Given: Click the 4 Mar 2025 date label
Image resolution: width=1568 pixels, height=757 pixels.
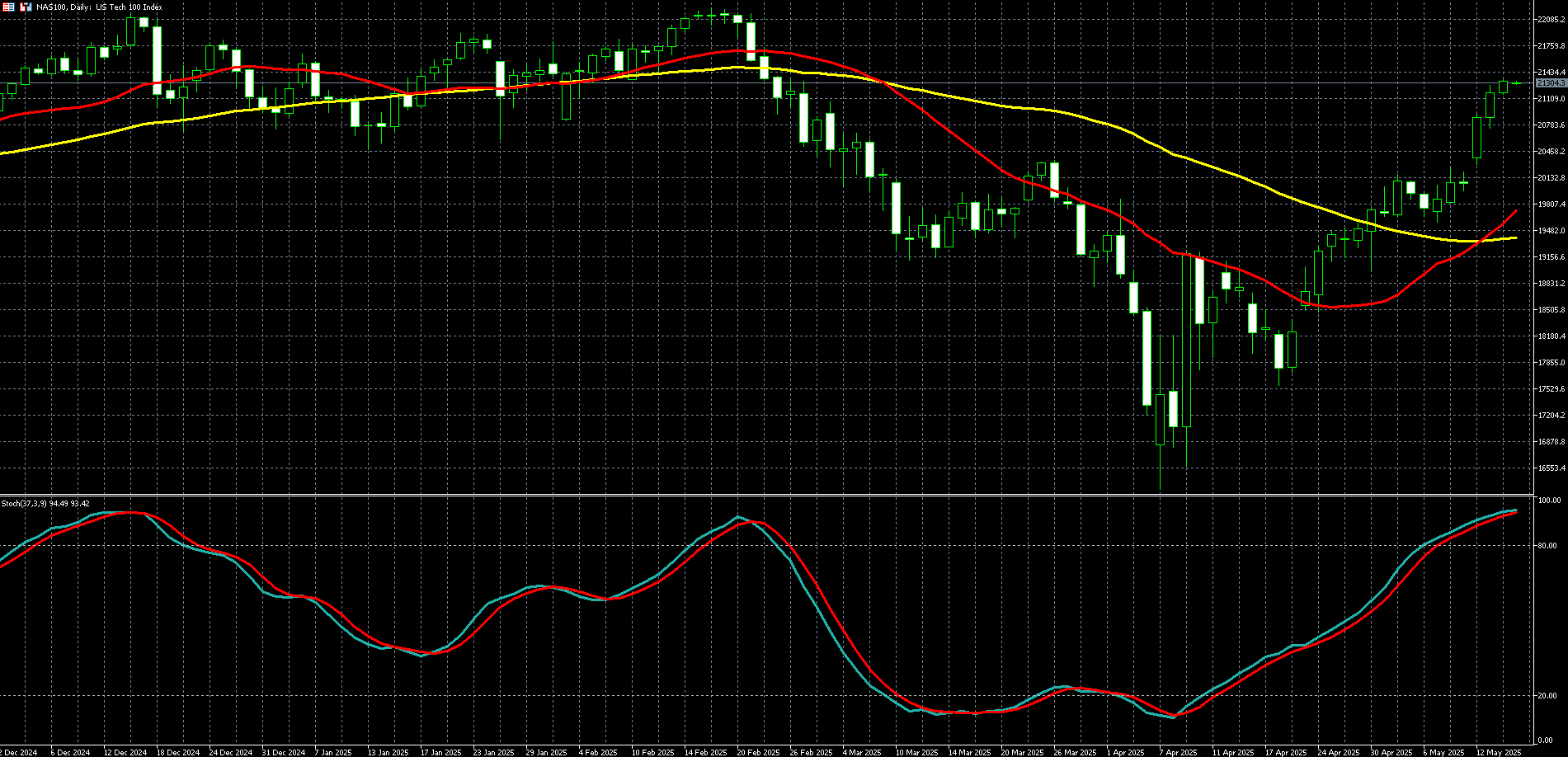Looking at the screenshot, I should point(862,752).
